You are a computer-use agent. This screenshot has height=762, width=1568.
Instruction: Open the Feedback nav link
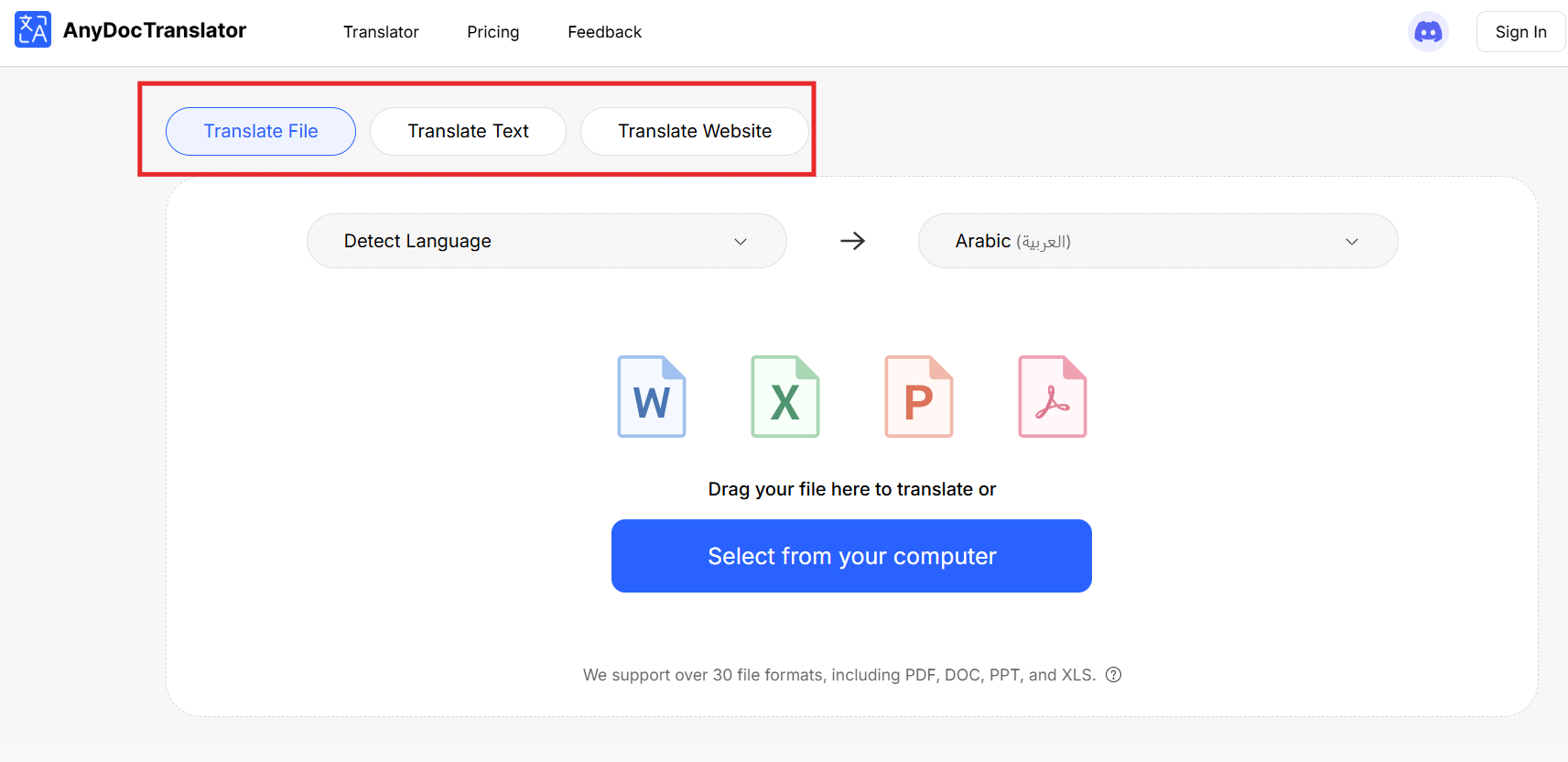point(604,32)
